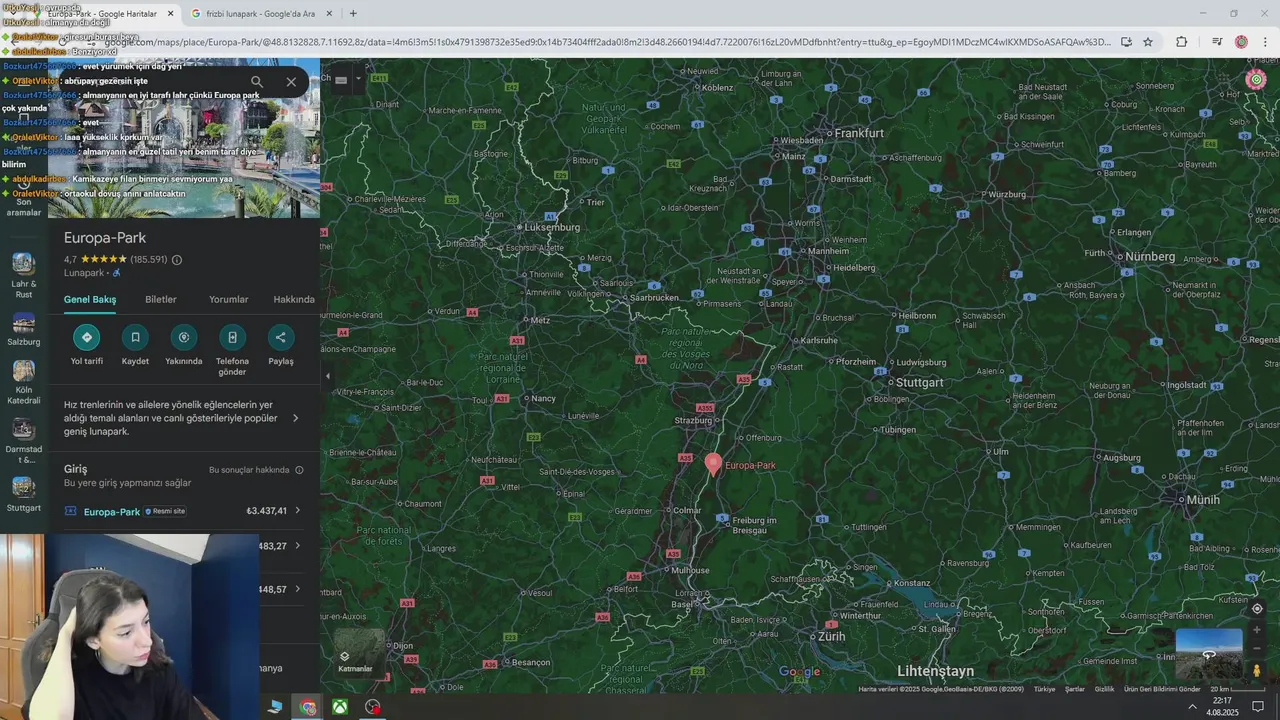This screenshot has width=1280, height=720.
Task: Clear the Maps search with X
Action: coord(291,82)
